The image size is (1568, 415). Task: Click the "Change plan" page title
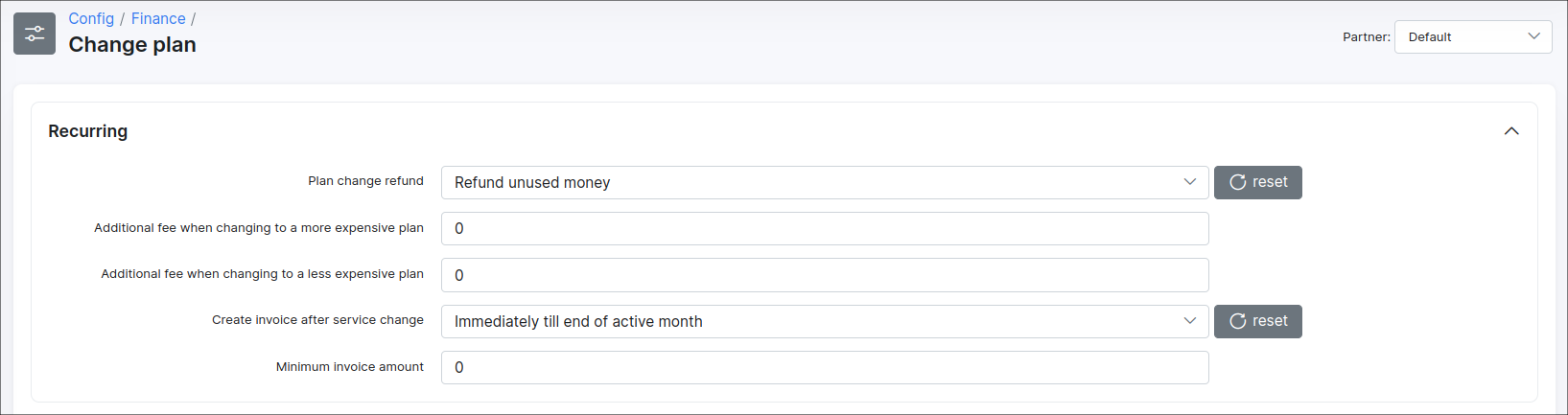tap(132, 45)
